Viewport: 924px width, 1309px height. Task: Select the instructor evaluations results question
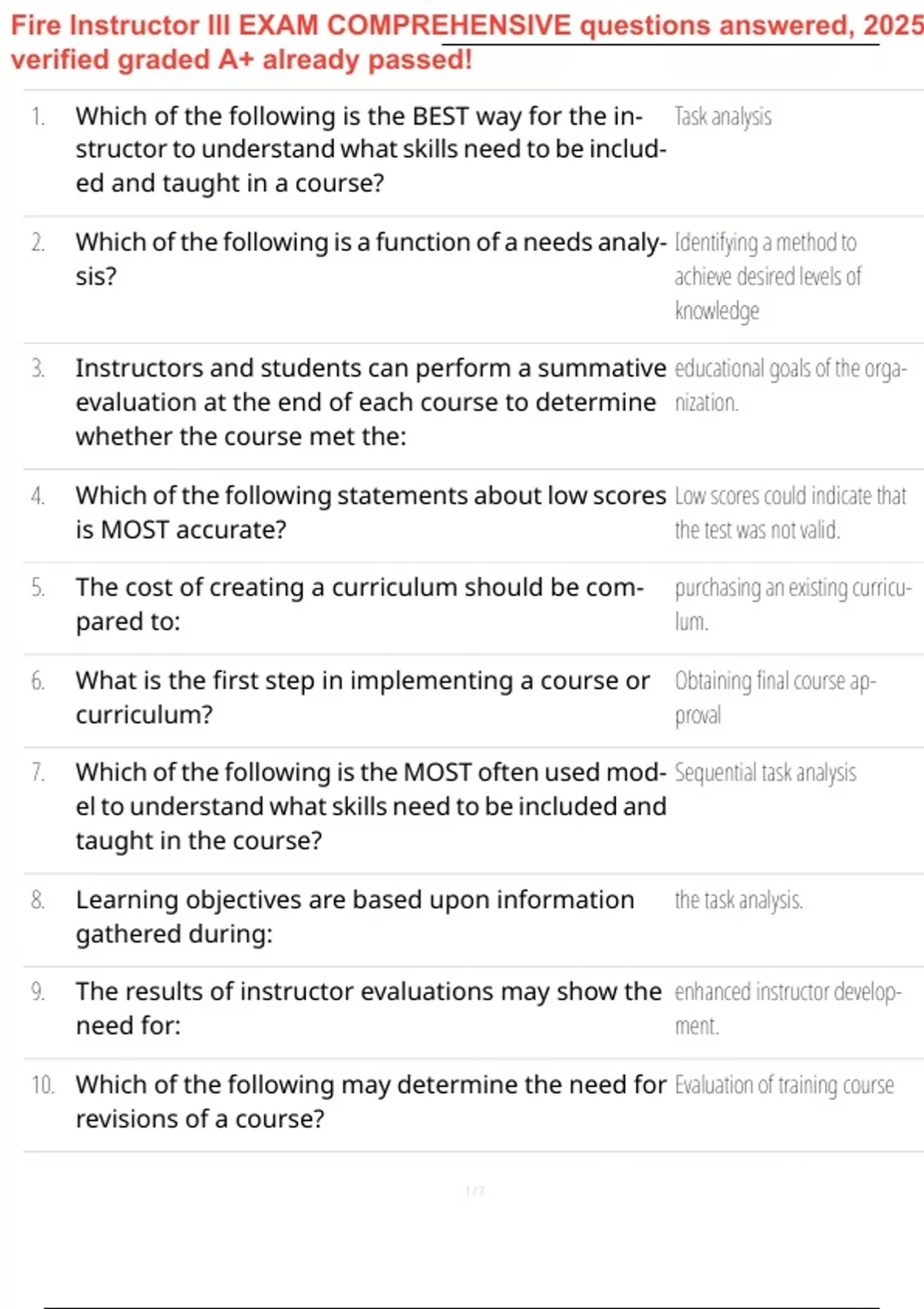pos(368,1008)
